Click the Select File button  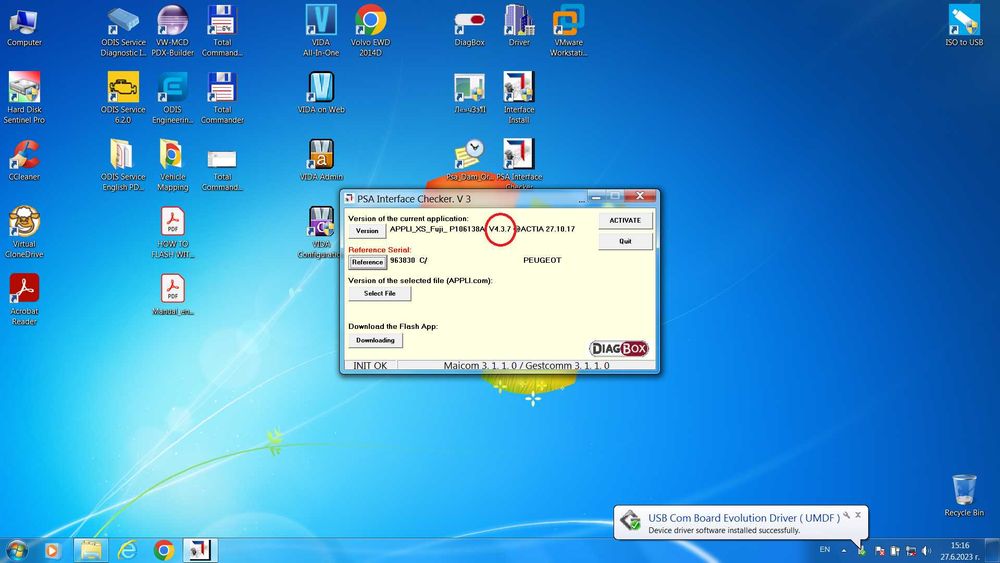coord(379,293)
